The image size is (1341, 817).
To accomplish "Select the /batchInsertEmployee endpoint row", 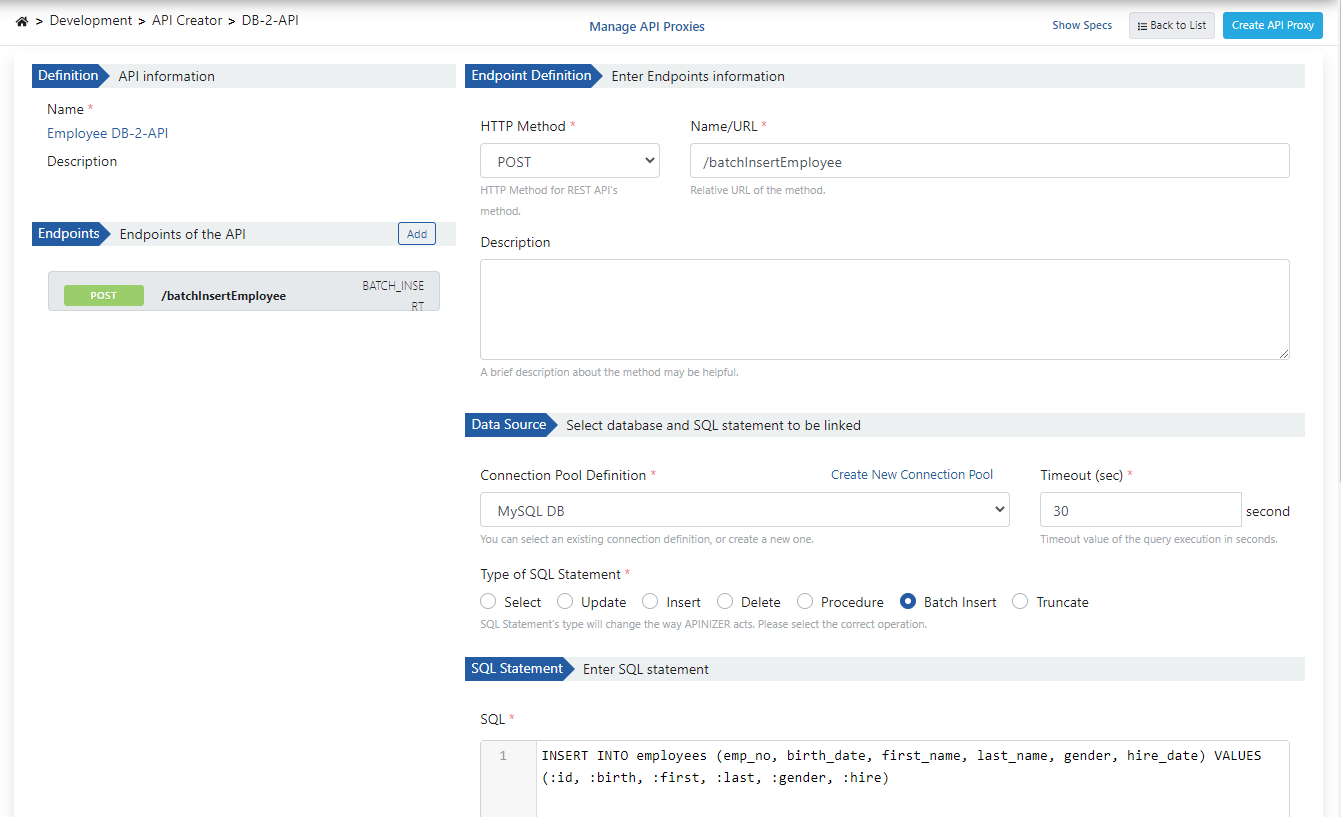I will 243,295.
